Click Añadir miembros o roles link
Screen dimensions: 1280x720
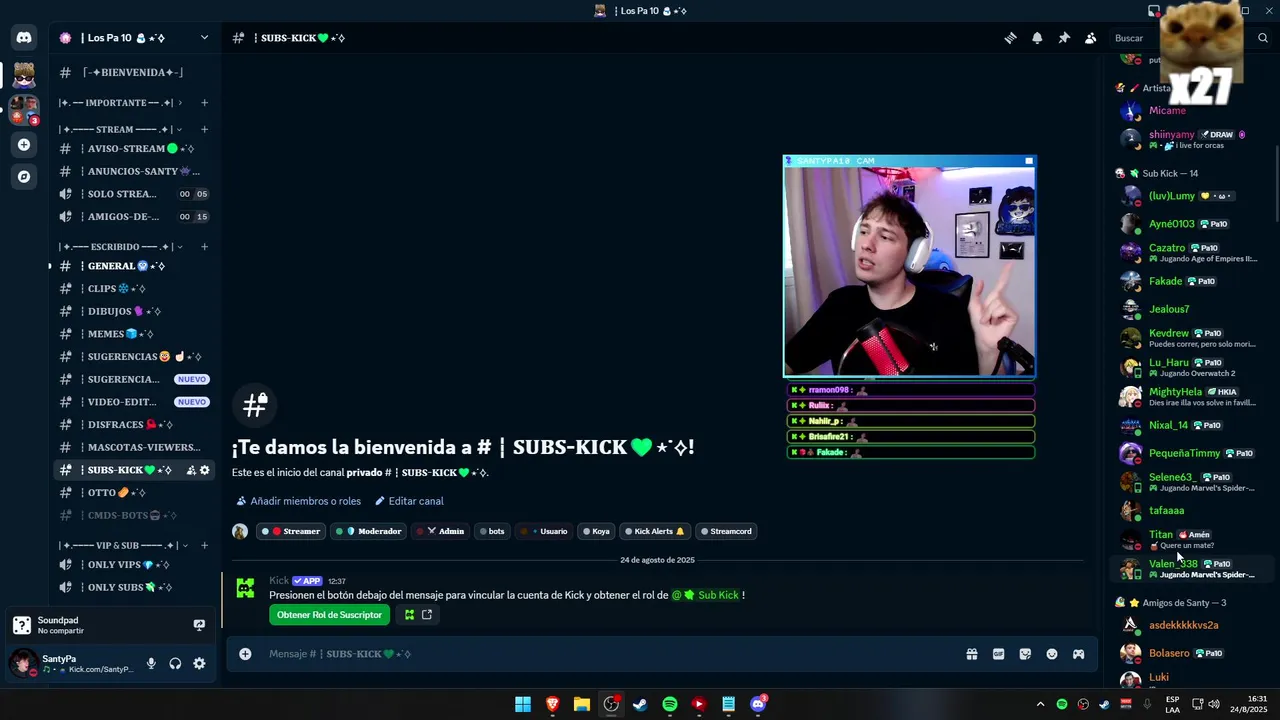pos(298,501)
